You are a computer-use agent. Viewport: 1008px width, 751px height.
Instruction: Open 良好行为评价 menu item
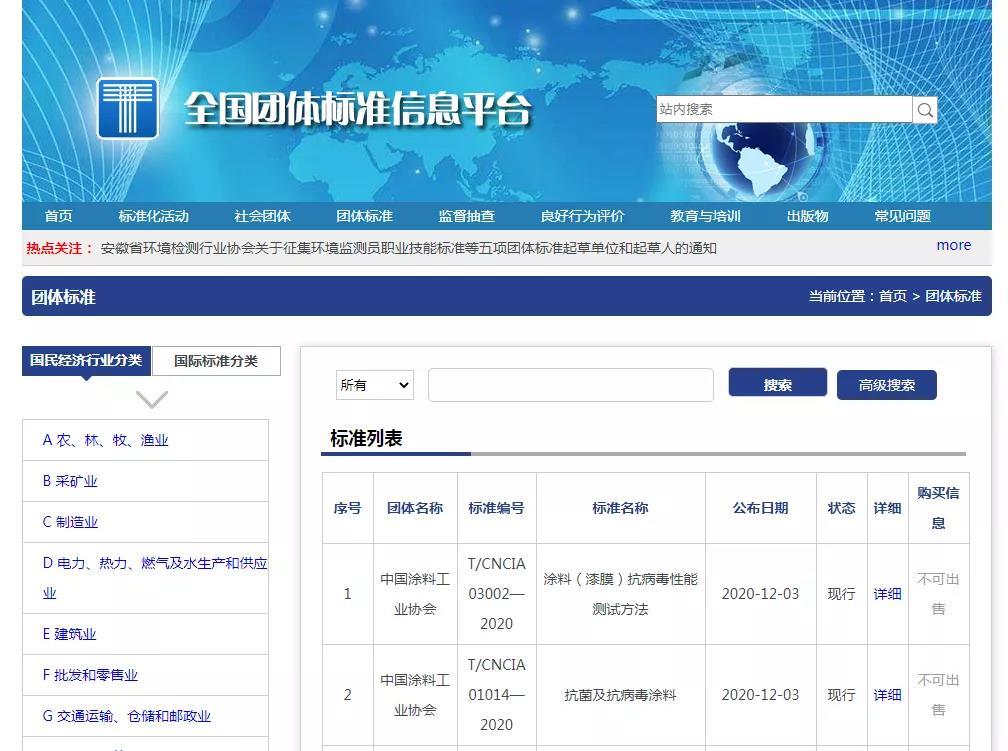tap(582, 216)
